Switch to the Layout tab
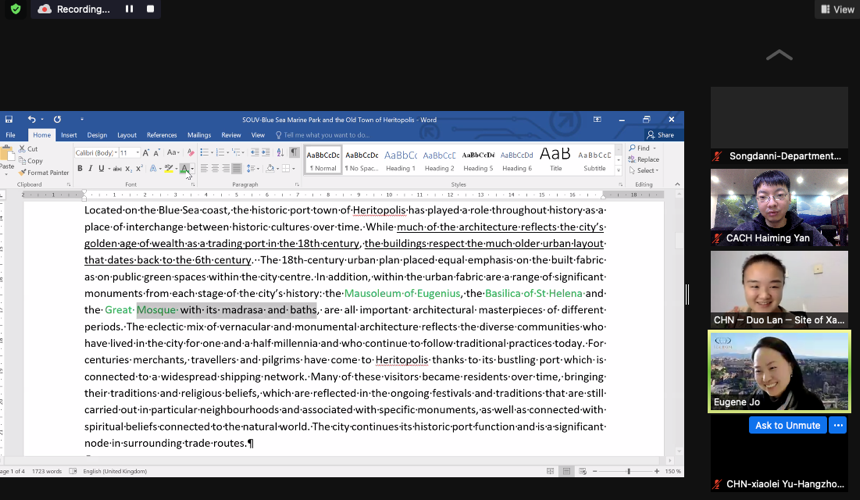860x500 pixels. click(x=127, y=135)
